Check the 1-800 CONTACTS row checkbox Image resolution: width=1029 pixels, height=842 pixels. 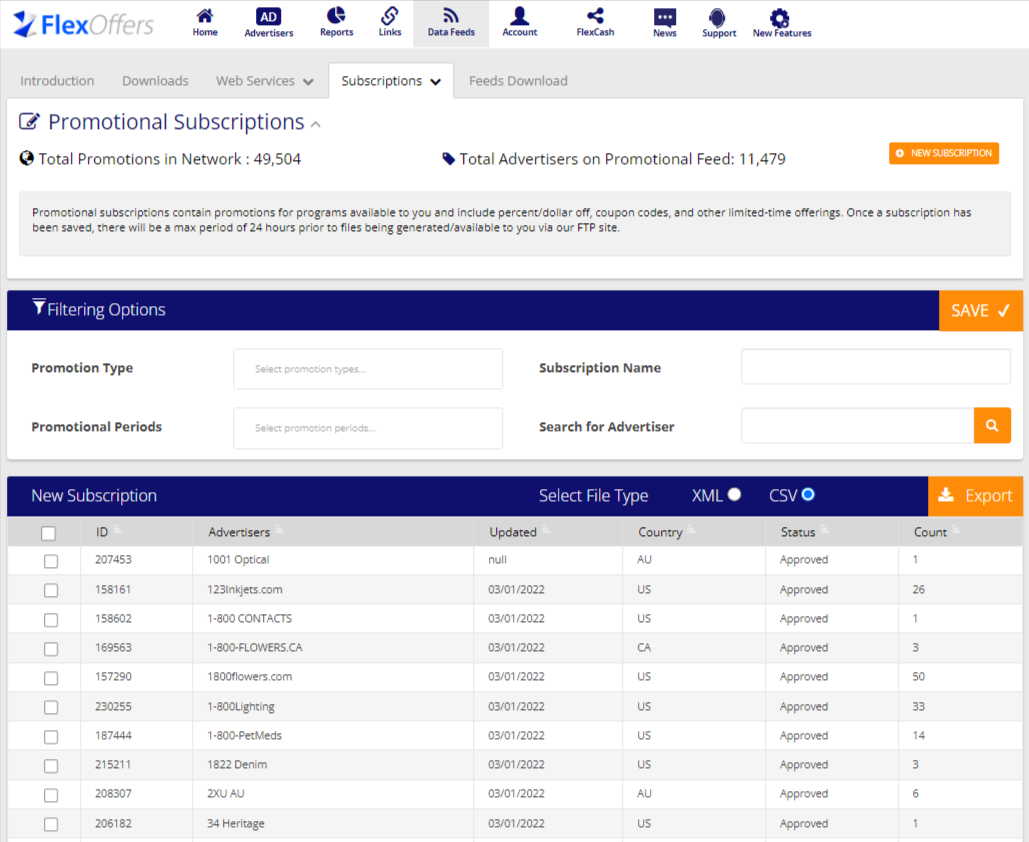51,620
